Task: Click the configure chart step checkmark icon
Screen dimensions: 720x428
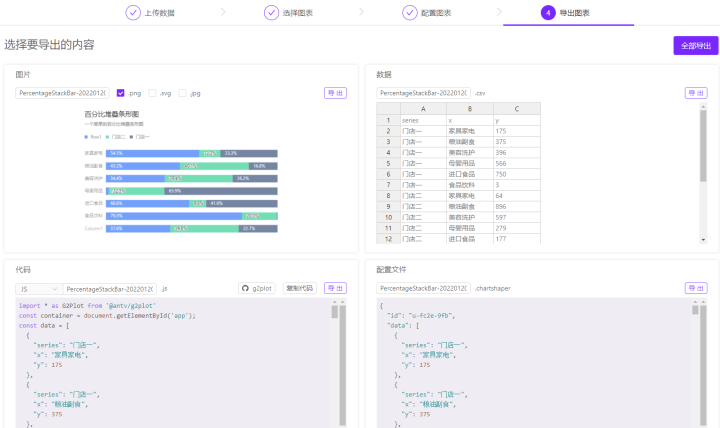Action: pyautogui.click(x=410, y=12)
